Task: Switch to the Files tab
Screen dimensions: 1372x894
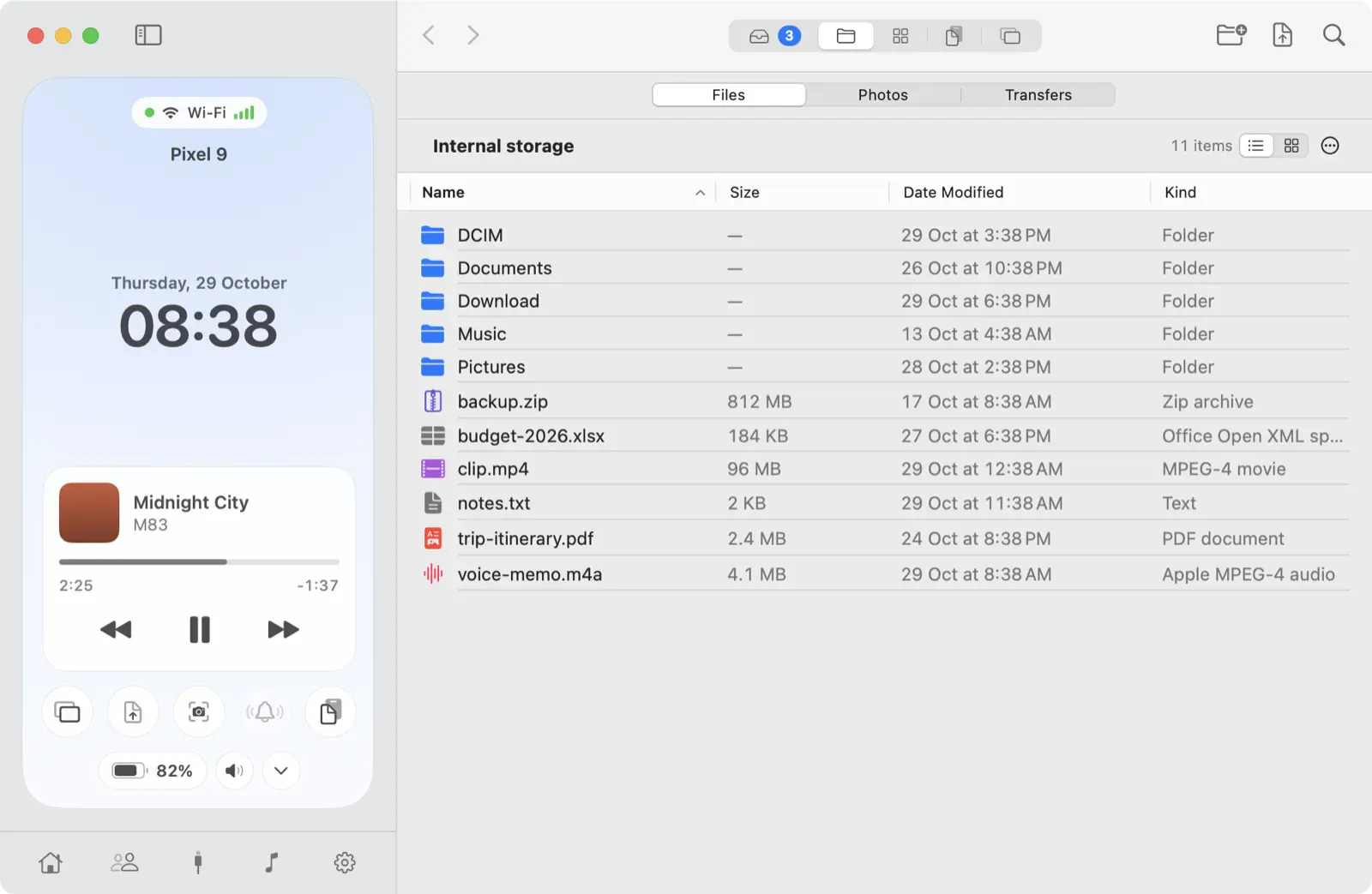Action: pos(729,95)
